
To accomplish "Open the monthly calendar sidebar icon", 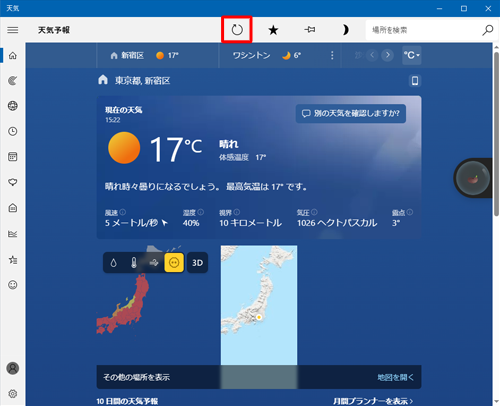I will click(x=13, y=157).
